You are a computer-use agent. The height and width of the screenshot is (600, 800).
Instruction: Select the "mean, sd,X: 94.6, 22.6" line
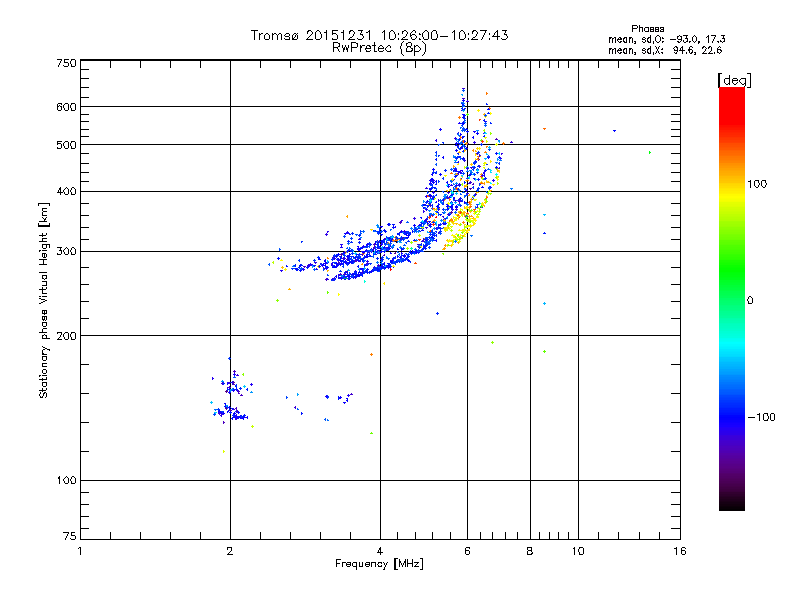[x=665, y=51]
